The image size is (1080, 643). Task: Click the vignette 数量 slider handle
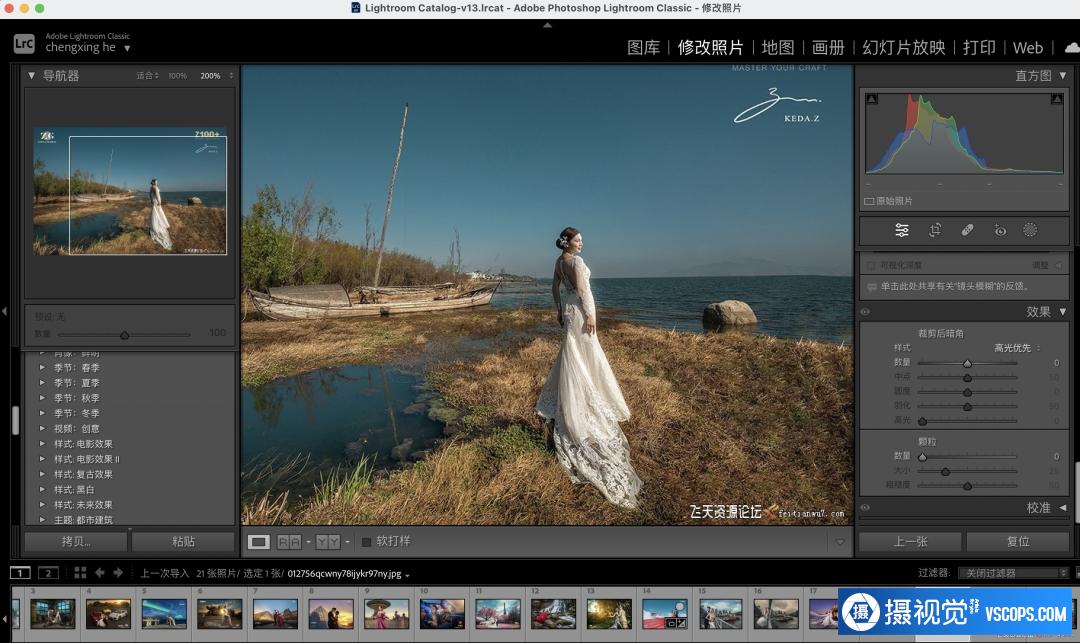967,363
